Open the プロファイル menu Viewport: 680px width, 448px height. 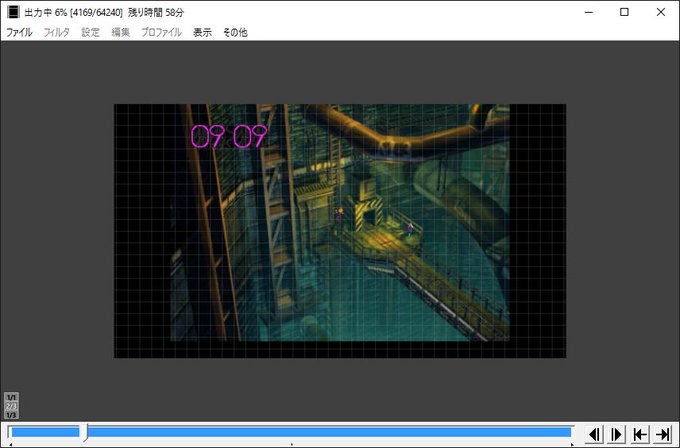pos(161,32)
